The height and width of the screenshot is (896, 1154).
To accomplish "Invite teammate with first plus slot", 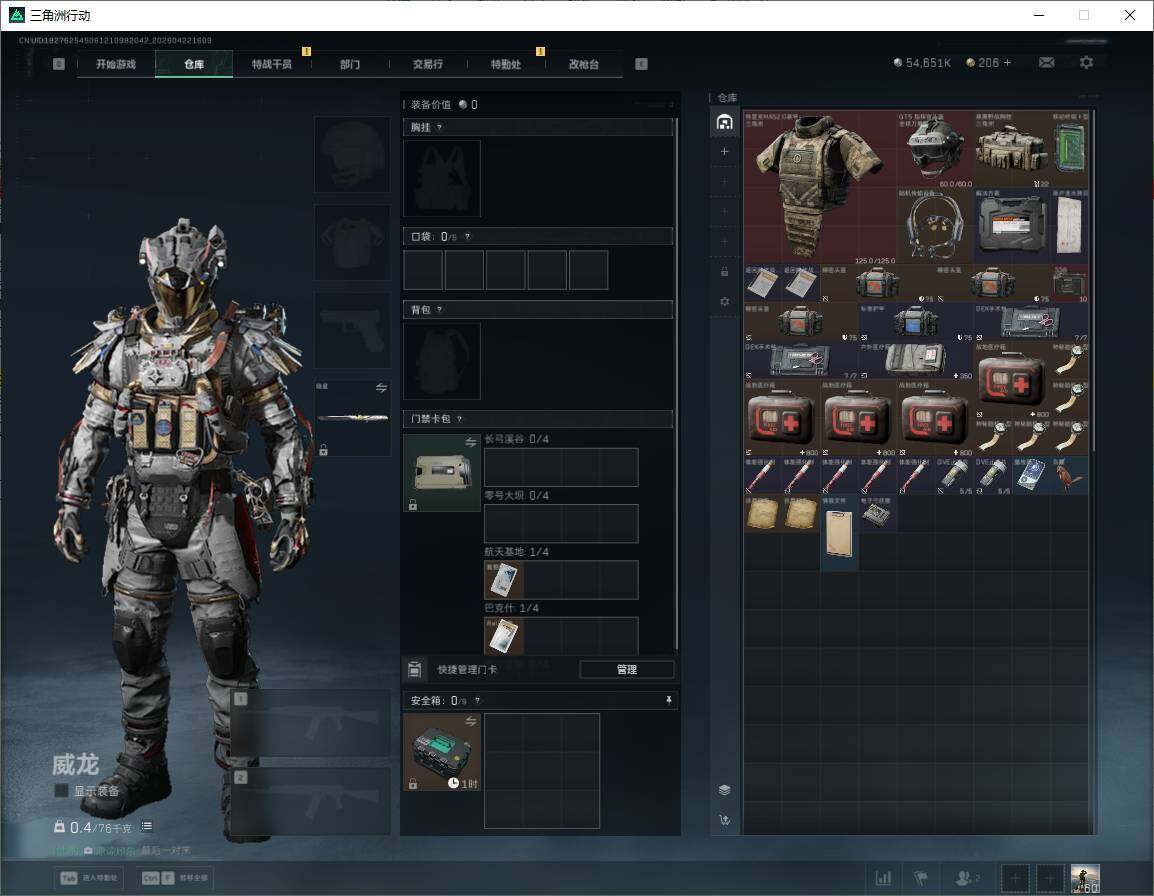I will coord(1016,878).
